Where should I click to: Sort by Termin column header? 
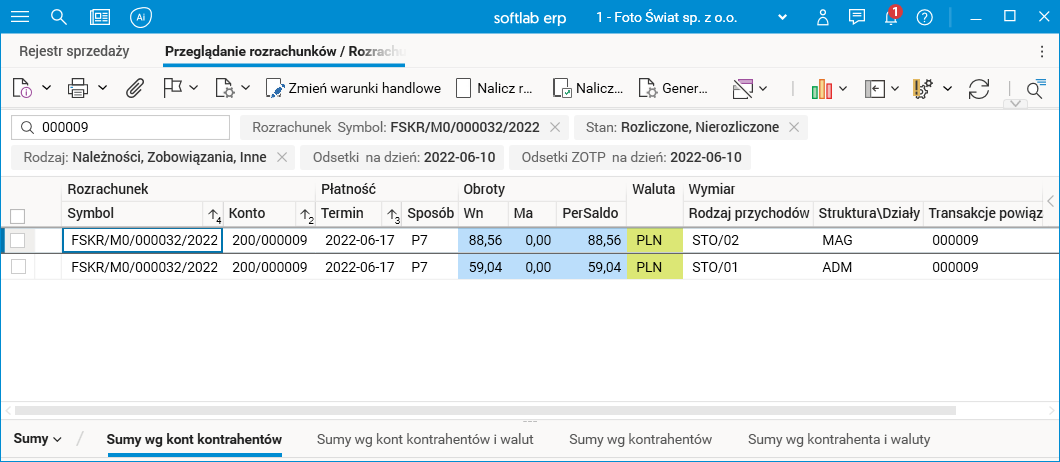point(359,213)
